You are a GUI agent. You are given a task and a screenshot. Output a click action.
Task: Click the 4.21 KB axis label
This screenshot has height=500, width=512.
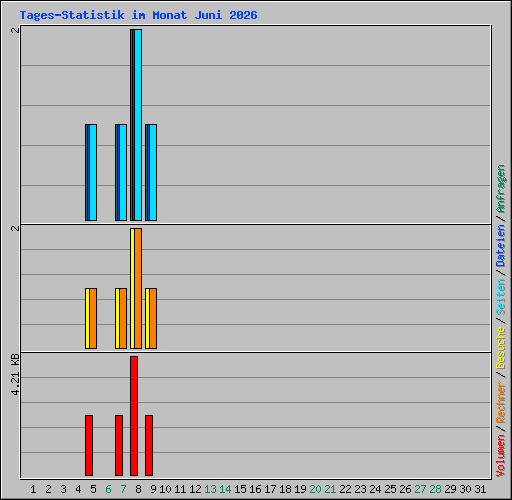point(15,375)
